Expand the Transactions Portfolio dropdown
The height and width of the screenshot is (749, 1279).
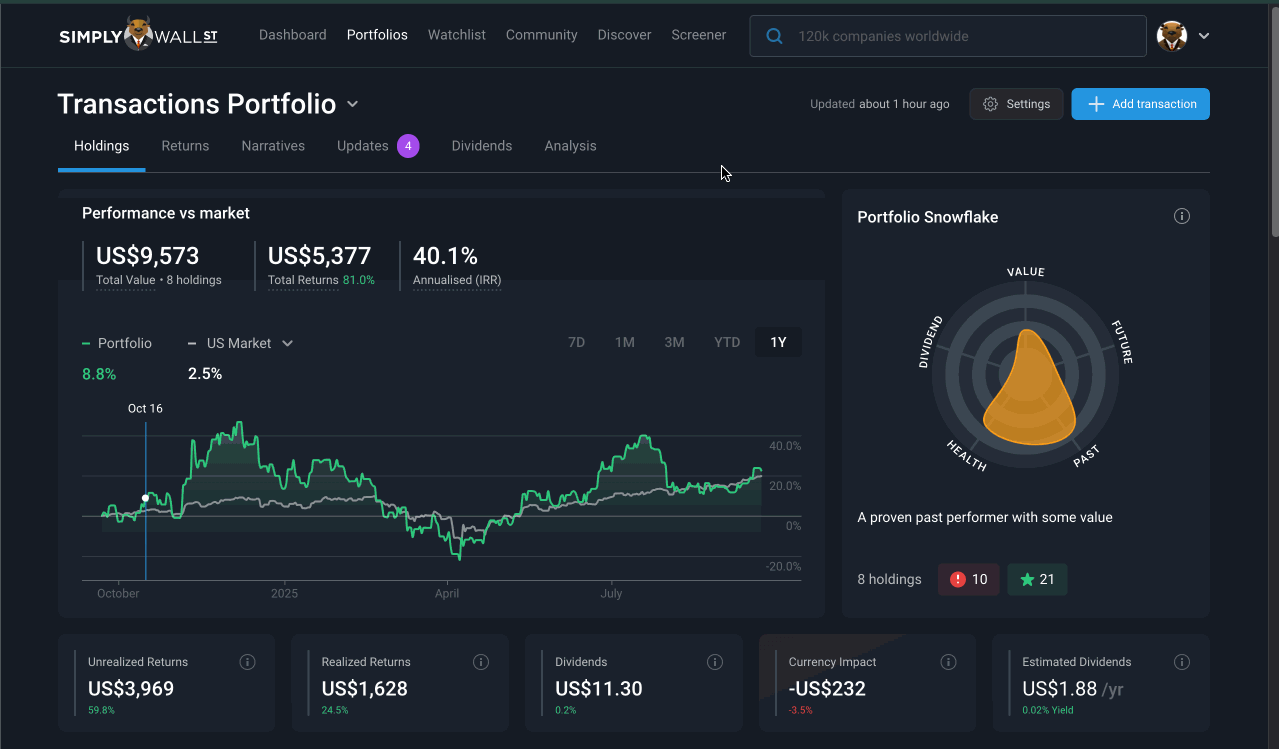pyautogui.click(x=353, y=105)
